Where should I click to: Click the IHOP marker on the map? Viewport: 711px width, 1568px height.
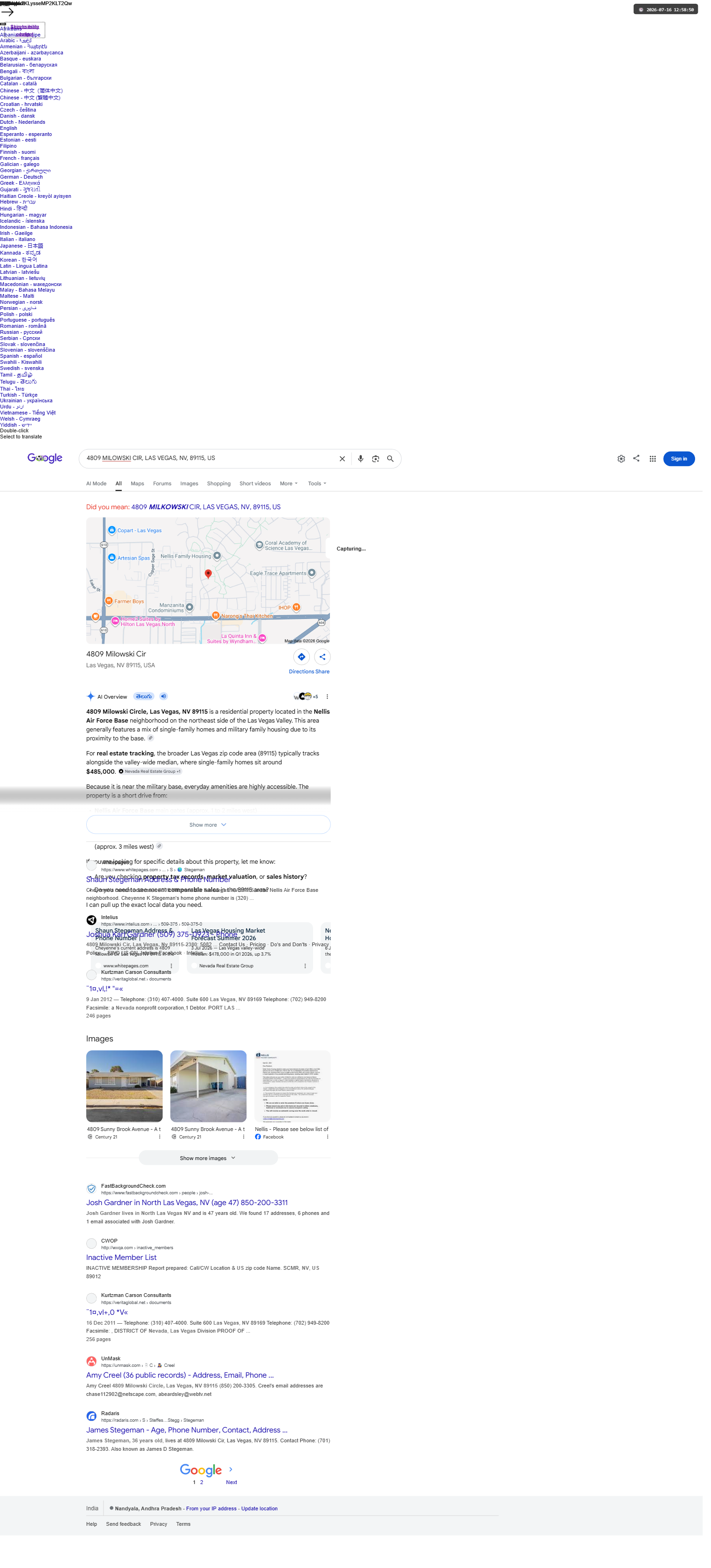pyautogui.click(x=300, y=614)
